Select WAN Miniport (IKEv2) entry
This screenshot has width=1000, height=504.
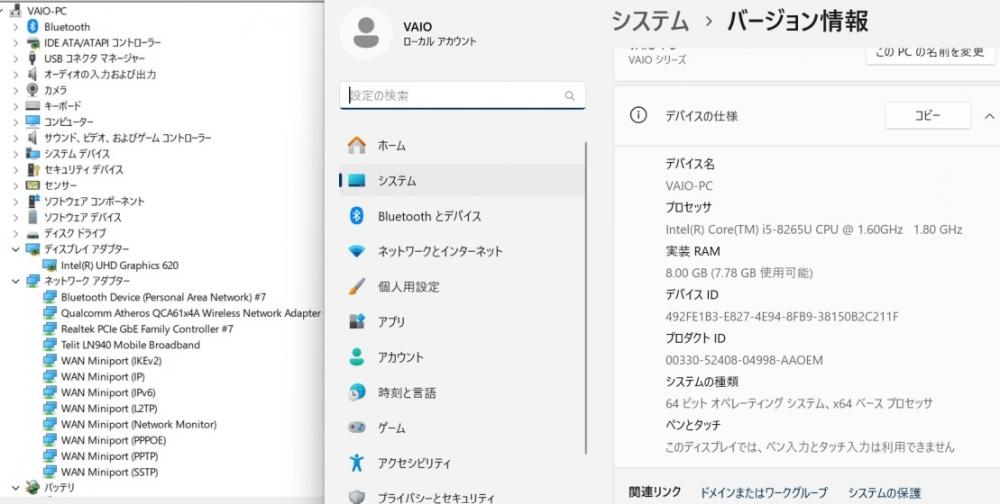[x=111, y=360]
